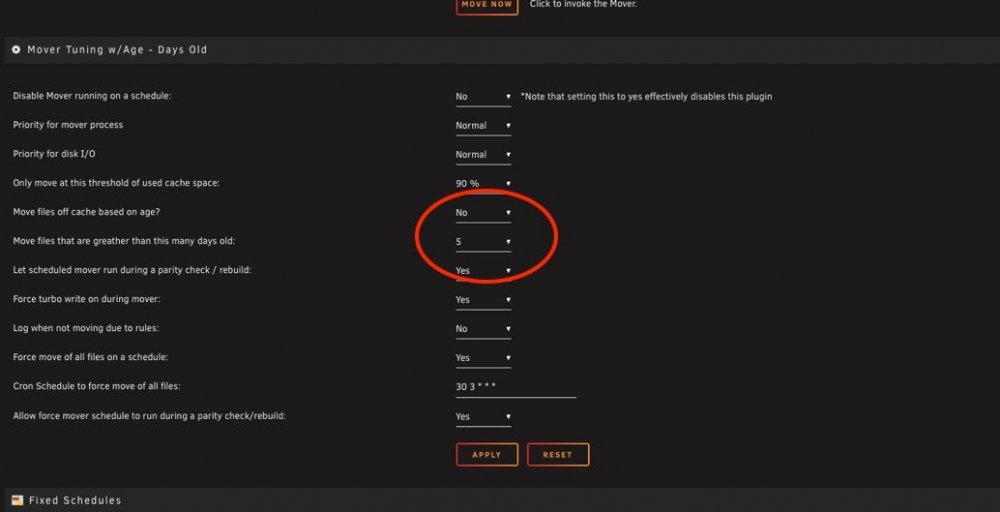Click 'Click to invoke the Mover' text

583,4
